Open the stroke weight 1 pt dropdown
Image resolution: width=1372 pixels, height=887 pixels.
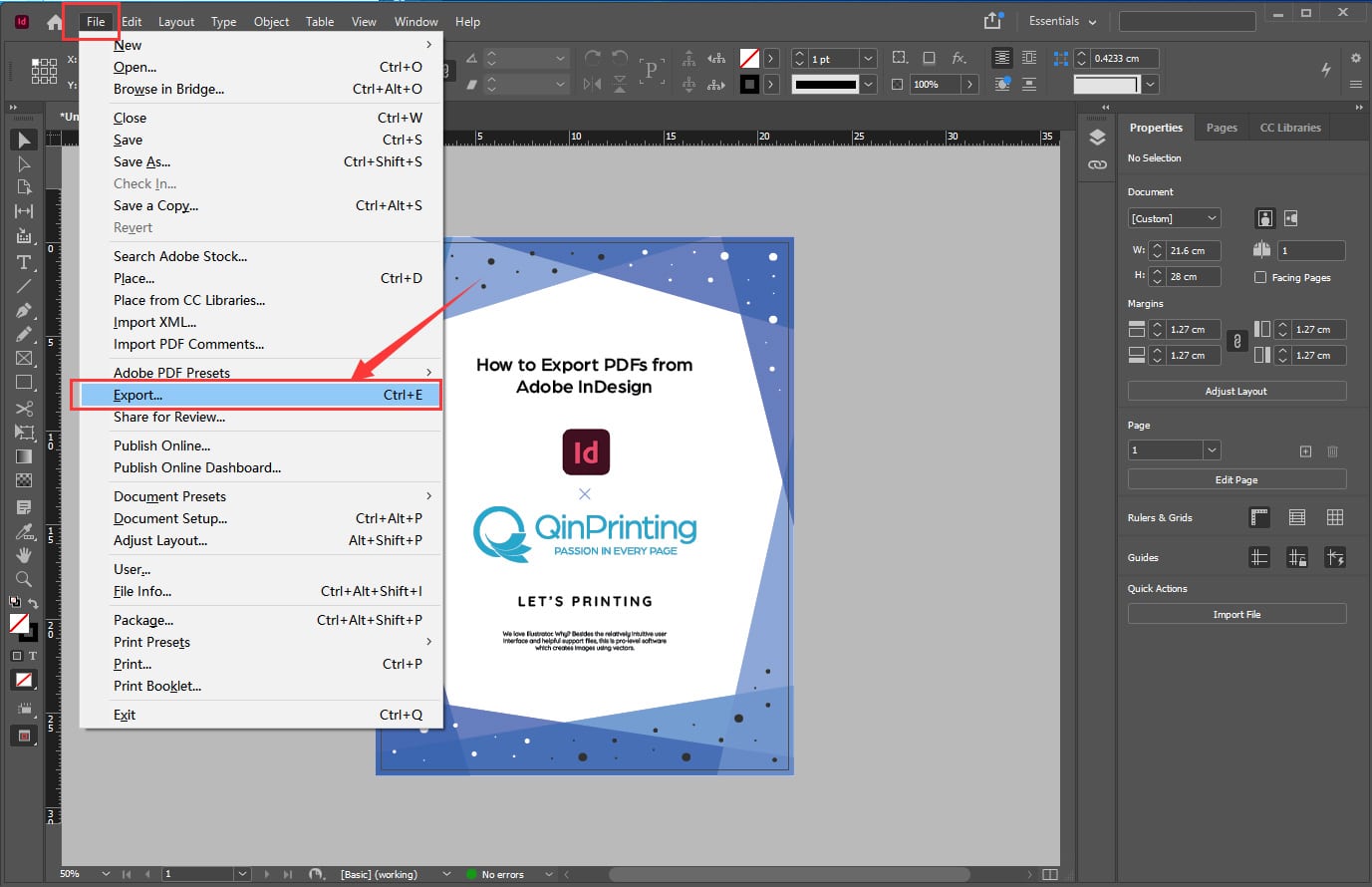point(867,59)
